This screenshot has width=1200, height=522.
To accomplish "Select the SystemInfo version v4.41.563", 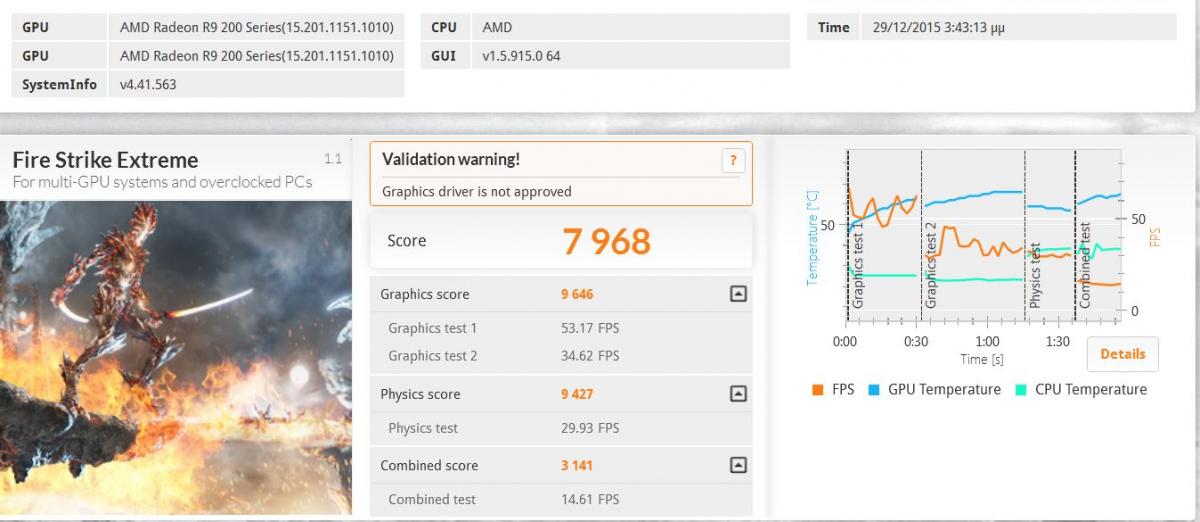I will pyautogui.click(x=148, y=84).
